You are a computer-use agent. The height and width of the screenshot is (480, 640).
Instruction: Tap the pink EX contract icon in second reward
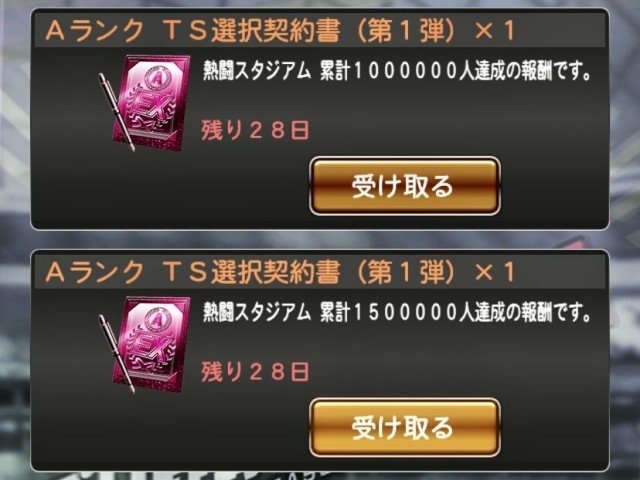pos(151,344)
